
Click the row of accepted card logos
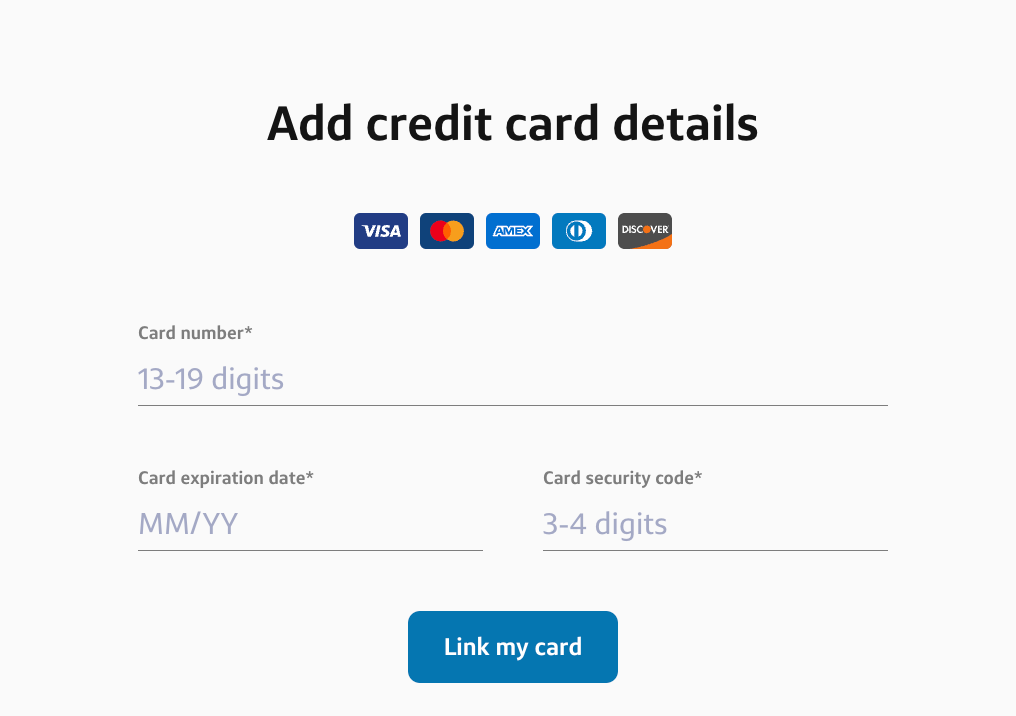point(512,231)
